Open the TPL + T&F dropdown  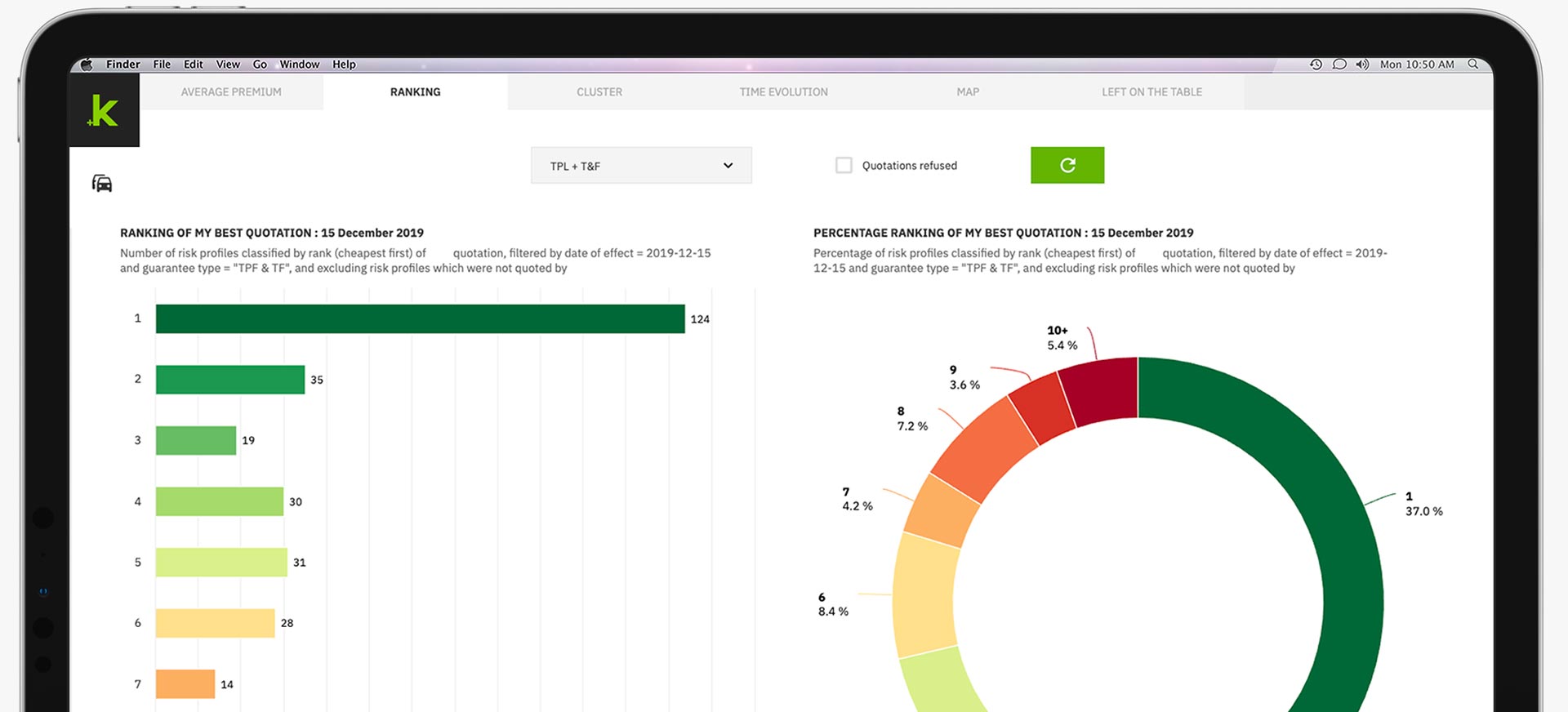click(x=641, y=166)
